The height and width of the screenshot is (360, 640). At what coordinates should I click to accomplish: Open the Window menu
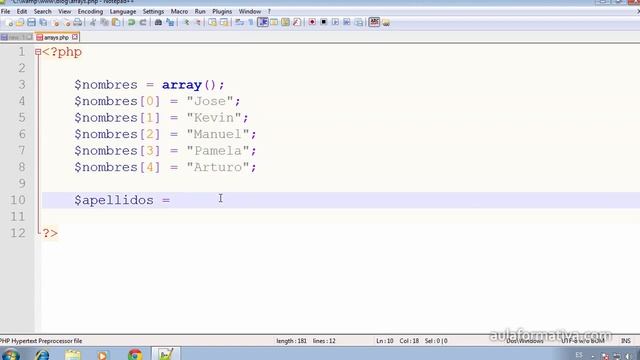coord(249,11)
